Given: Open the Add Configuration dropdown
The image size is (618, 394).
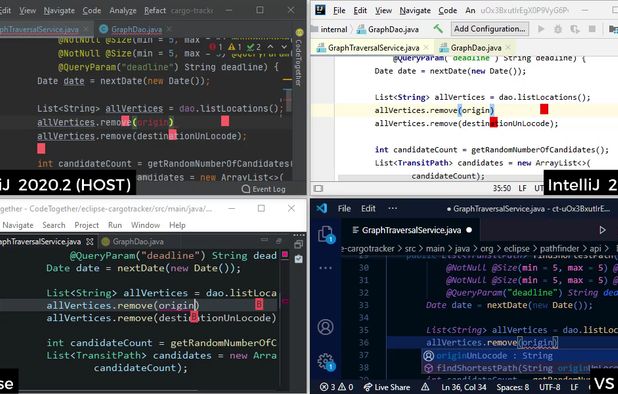Looking at the screenshot, I should [x=490, y=29].
